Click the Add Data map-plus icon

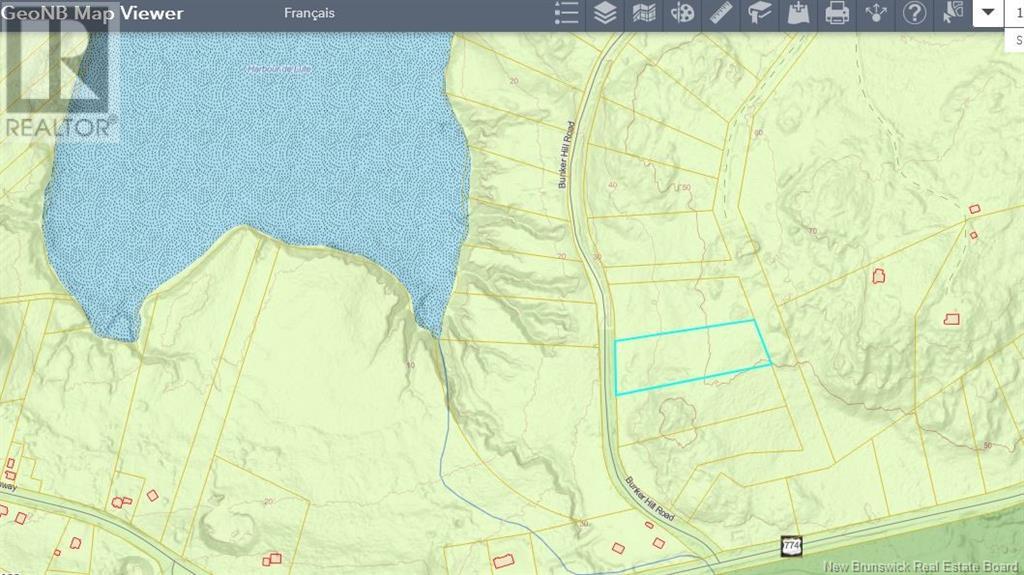[x=798, y=13]
